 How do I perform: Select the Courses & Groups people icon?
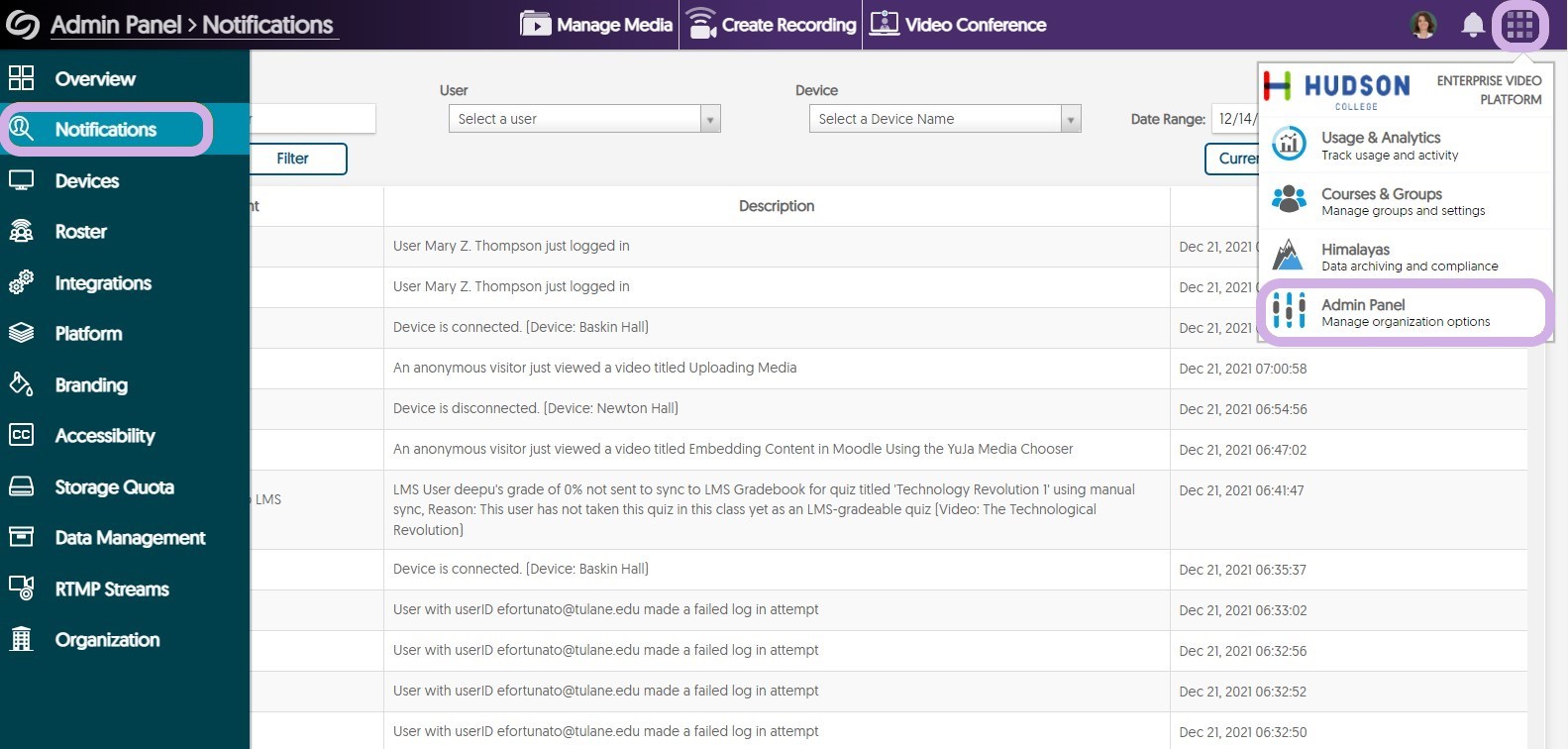coord(1289,200)
